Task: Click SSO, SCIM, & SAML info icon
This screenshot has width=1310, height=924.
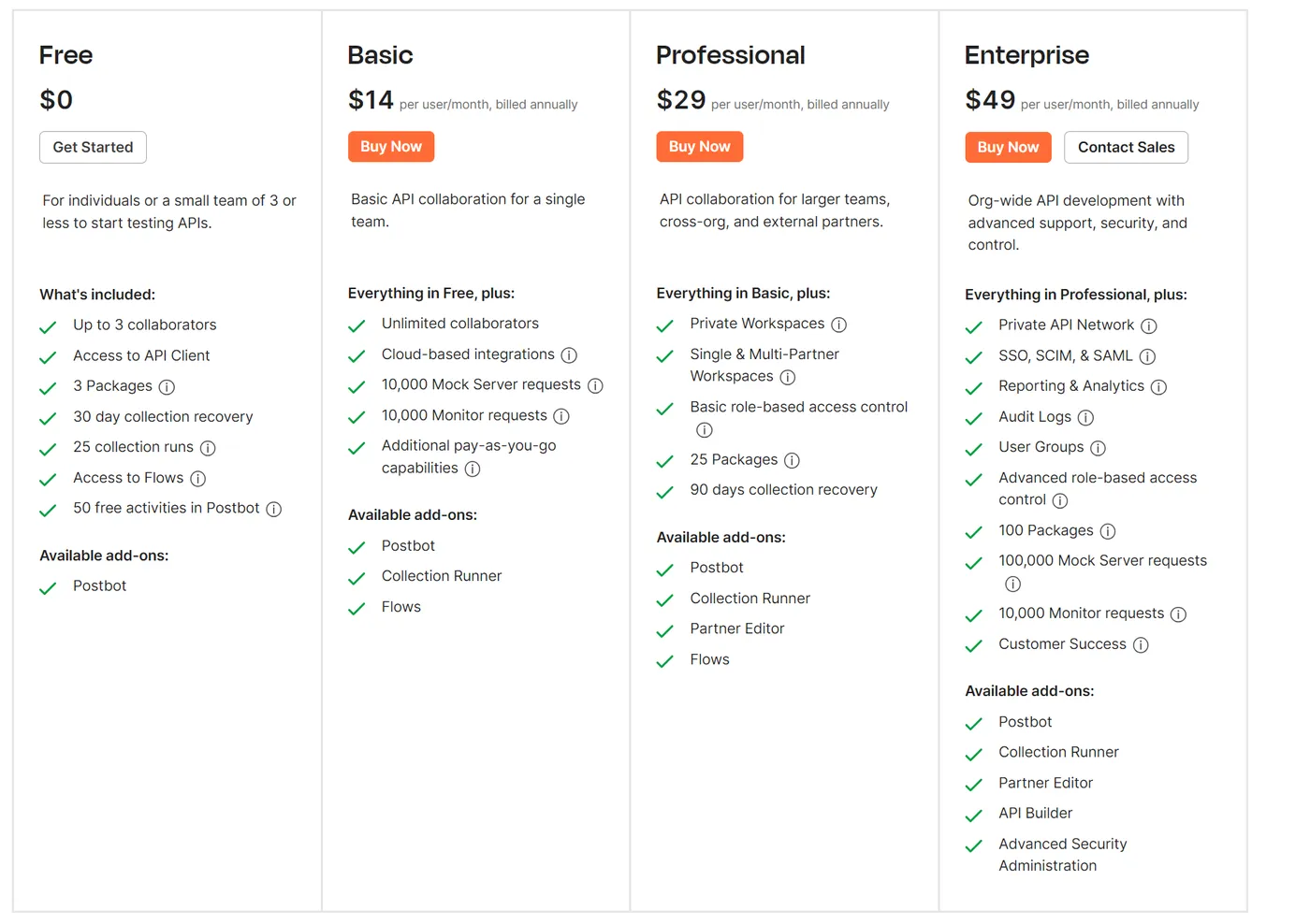Action: 1147,356
